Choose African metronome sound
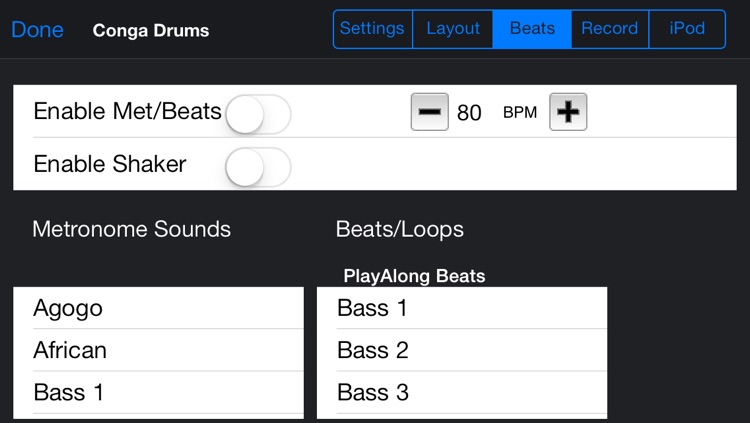750x423 pixels. (x=158, y=350)
